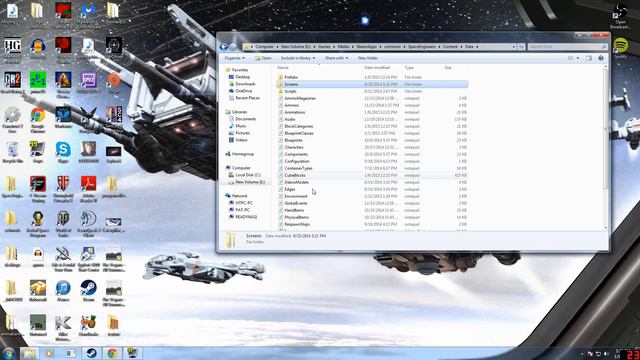Click the common breadcrumb segment
This screenshot has width=640, height=360.
click(392, 47)
